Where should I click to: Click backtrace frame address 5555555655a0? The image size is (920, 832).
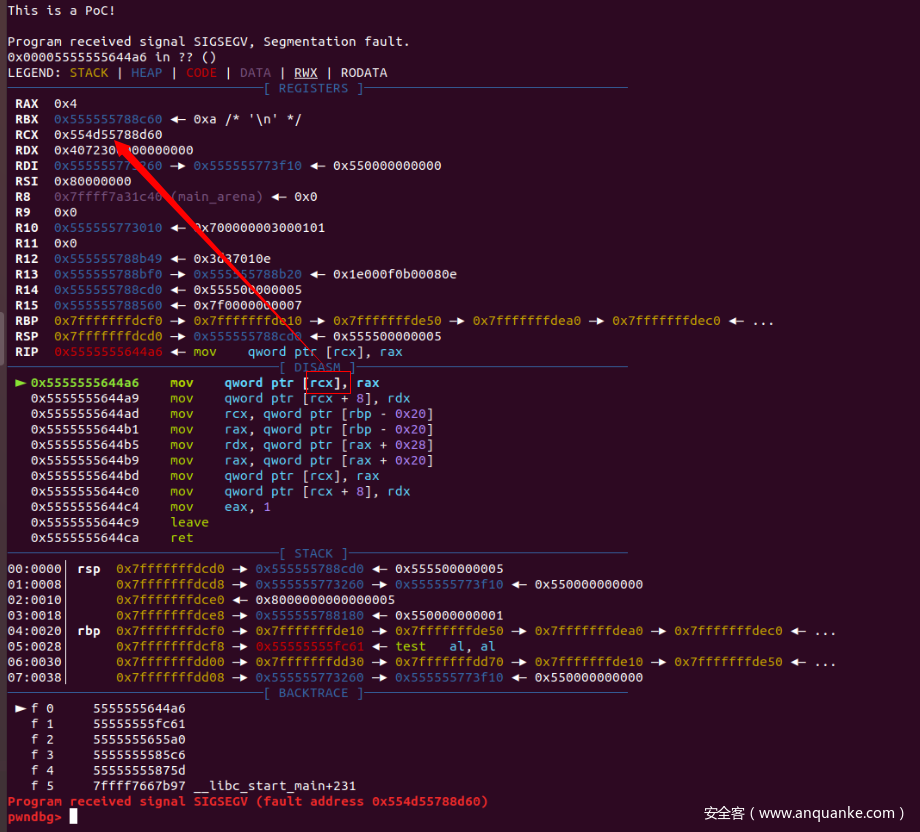pyautogui.click(x=139, y=739)
